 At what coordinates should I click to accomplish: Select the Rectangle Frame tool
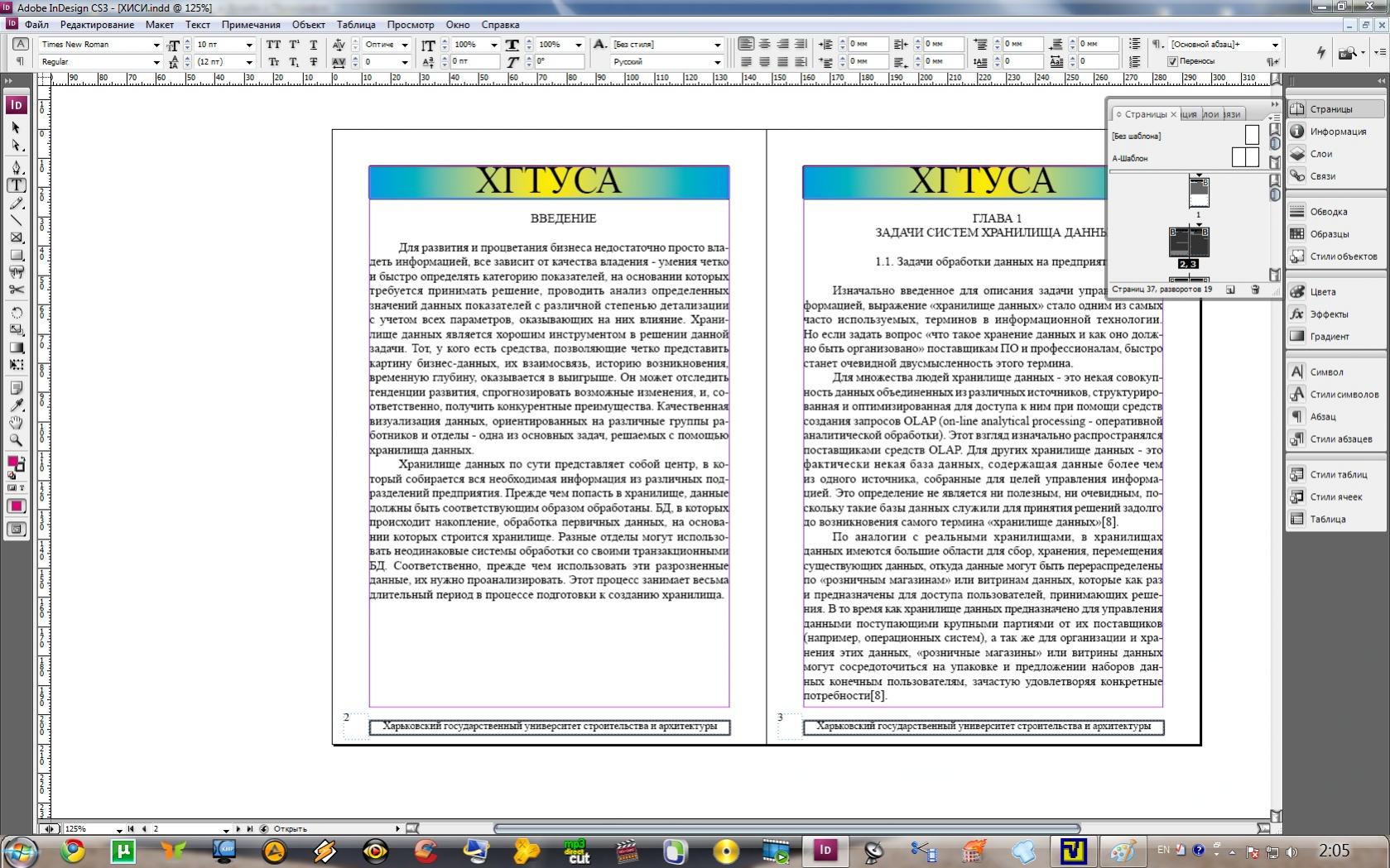pyautogui.click(x=16, y=238)
